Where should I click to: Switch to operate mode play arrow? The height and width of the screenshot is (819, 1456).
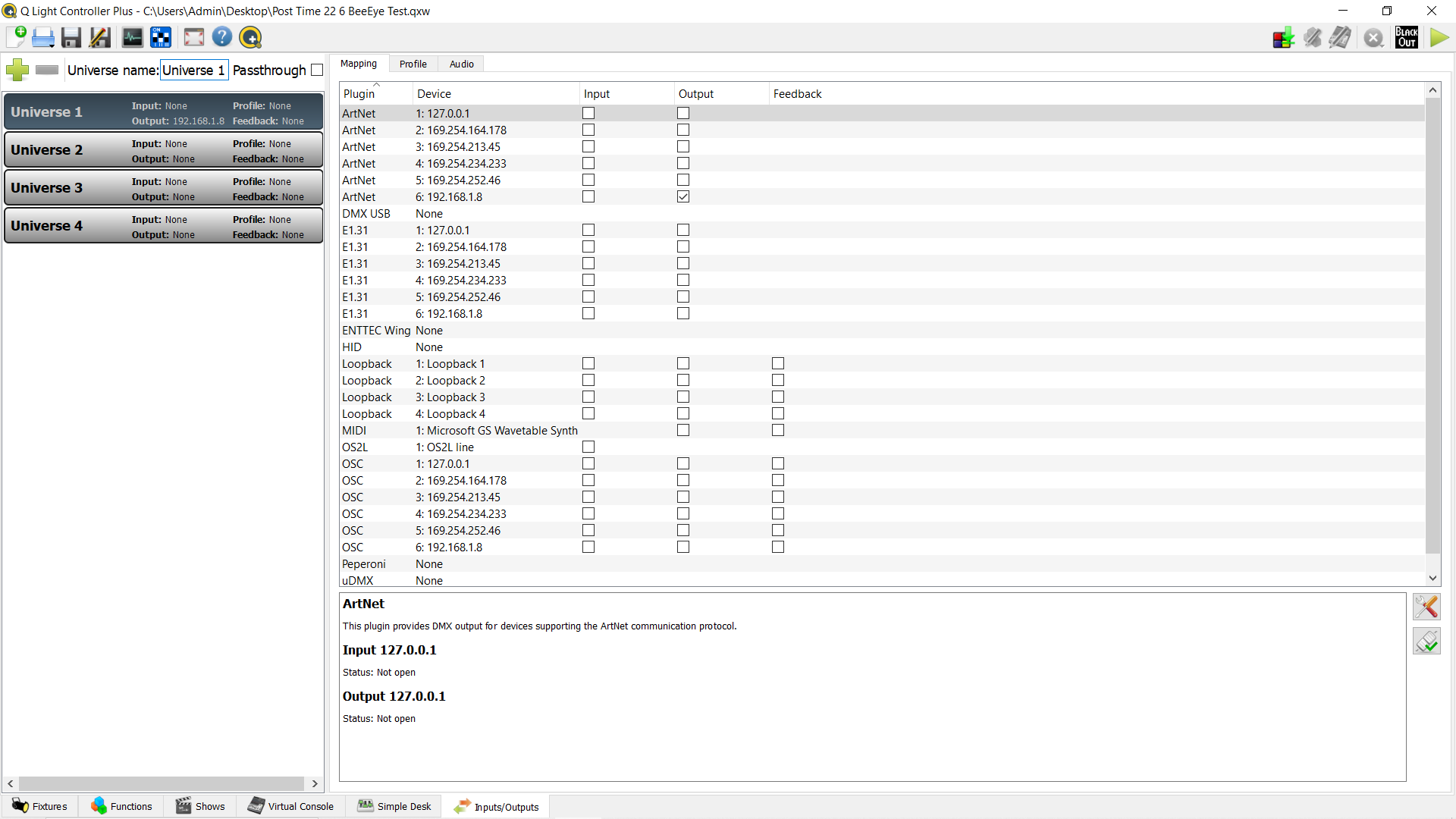tap(1439, 37)
